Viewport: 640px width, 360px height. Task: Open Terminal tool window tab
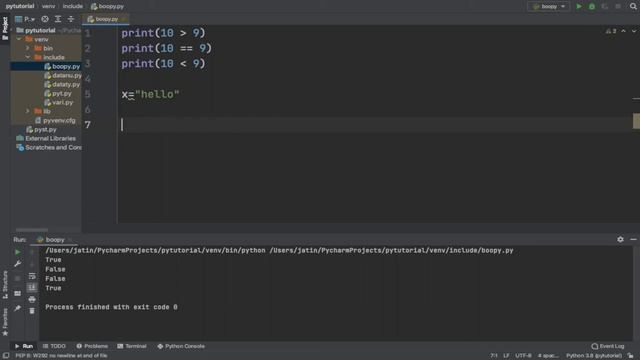coord(132,346)
